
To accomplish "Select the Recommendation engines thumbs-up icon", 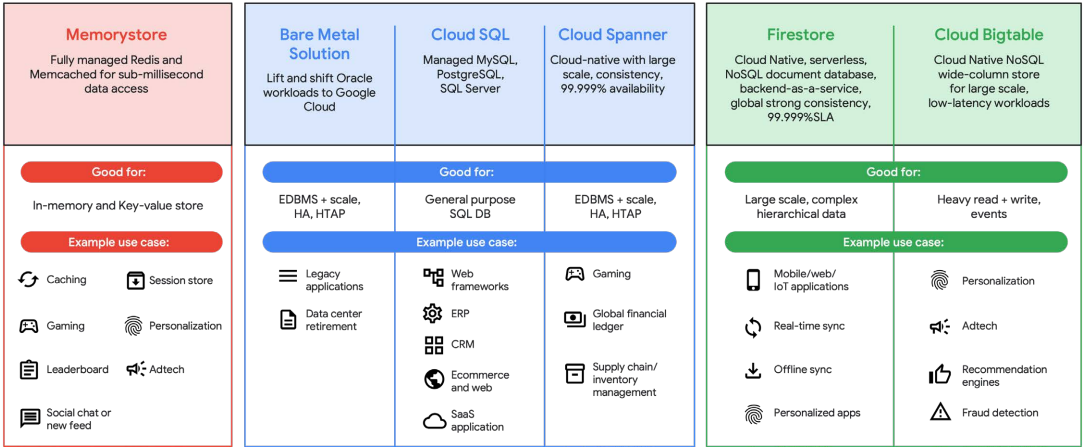I will pos(940,375).
